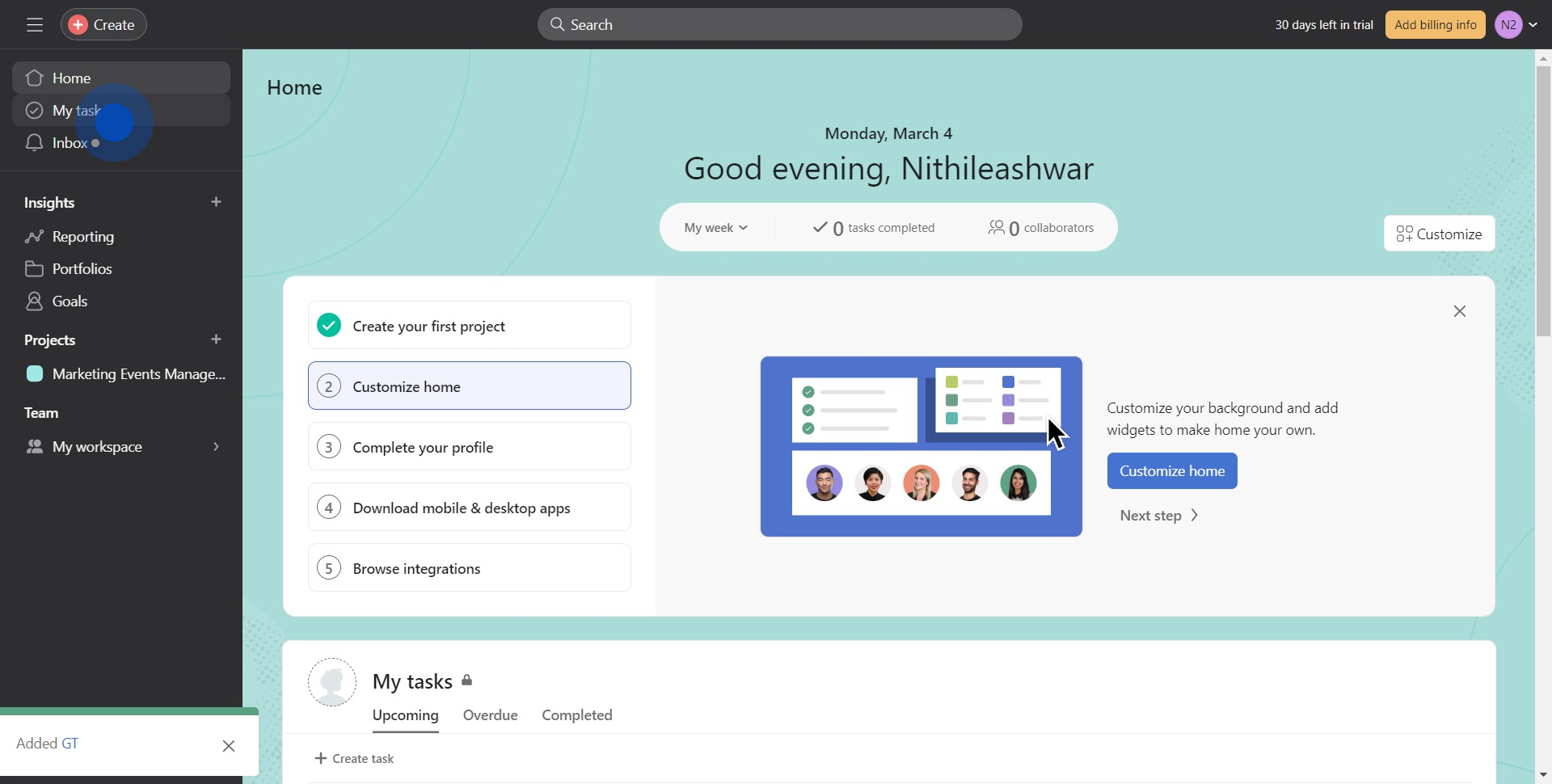Open Reporting from the Insights section
This screenshot has height=784, width=1552.
coord(82,237)
